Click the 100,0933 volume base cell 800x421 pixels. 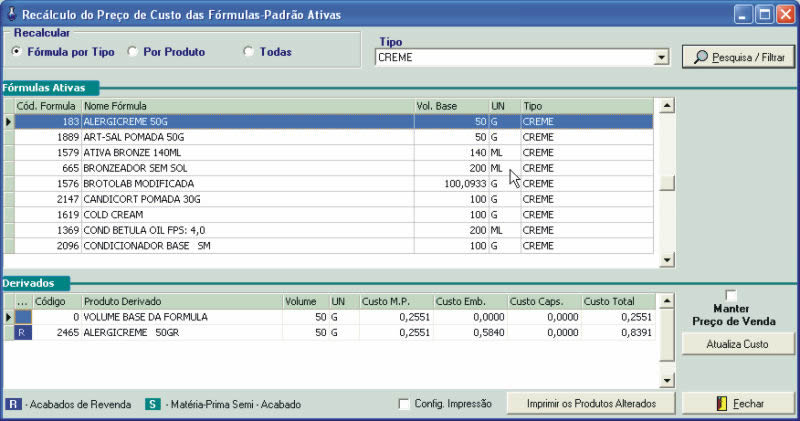pyautogui.click(x=452, y=184)
